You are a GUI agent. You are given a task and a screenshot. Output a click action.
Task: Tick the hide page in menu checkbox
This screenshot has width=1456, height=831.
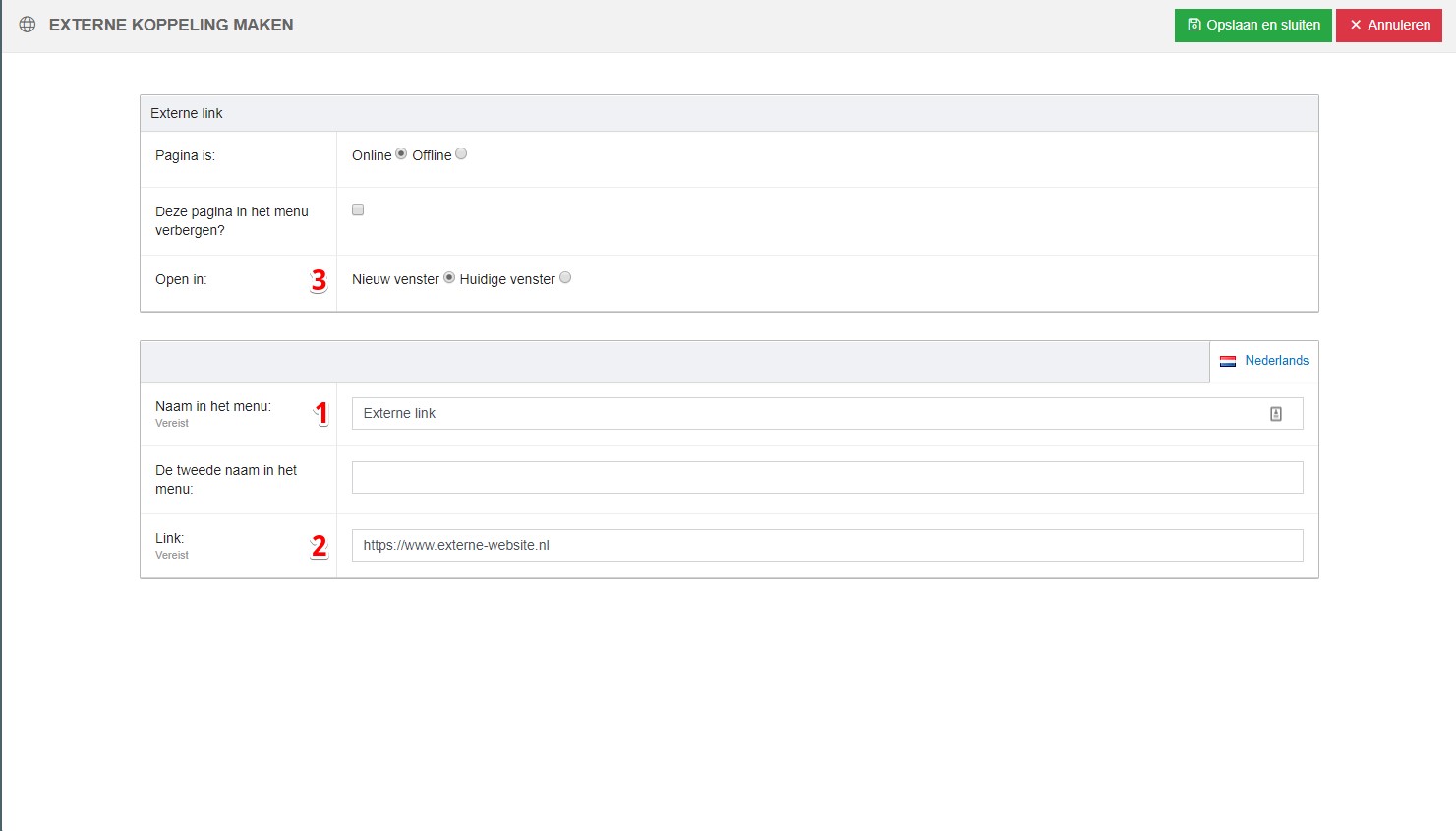358,209
